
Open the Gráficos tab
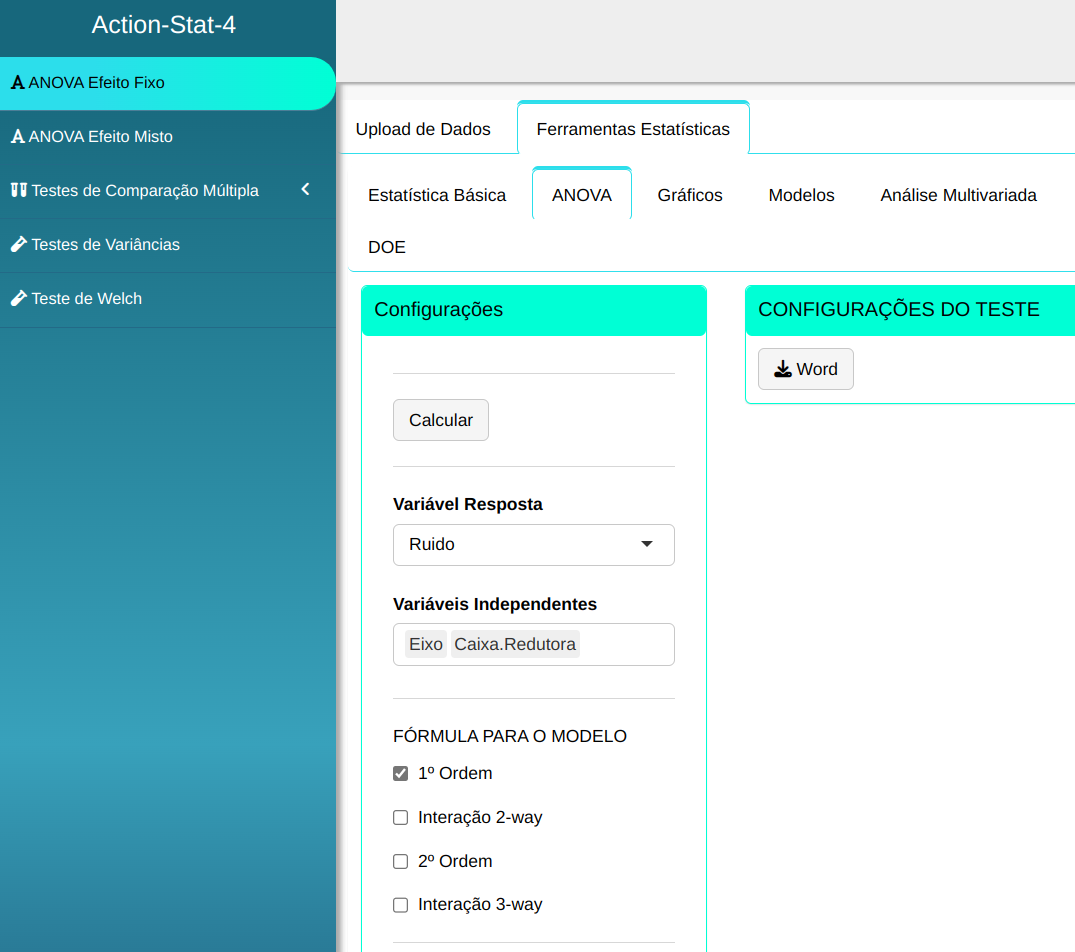(x=689, y=195)
